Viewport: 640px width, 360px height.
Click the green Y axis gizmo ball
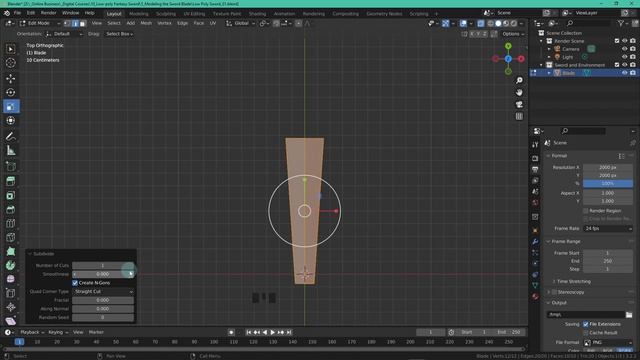(508, 46)
